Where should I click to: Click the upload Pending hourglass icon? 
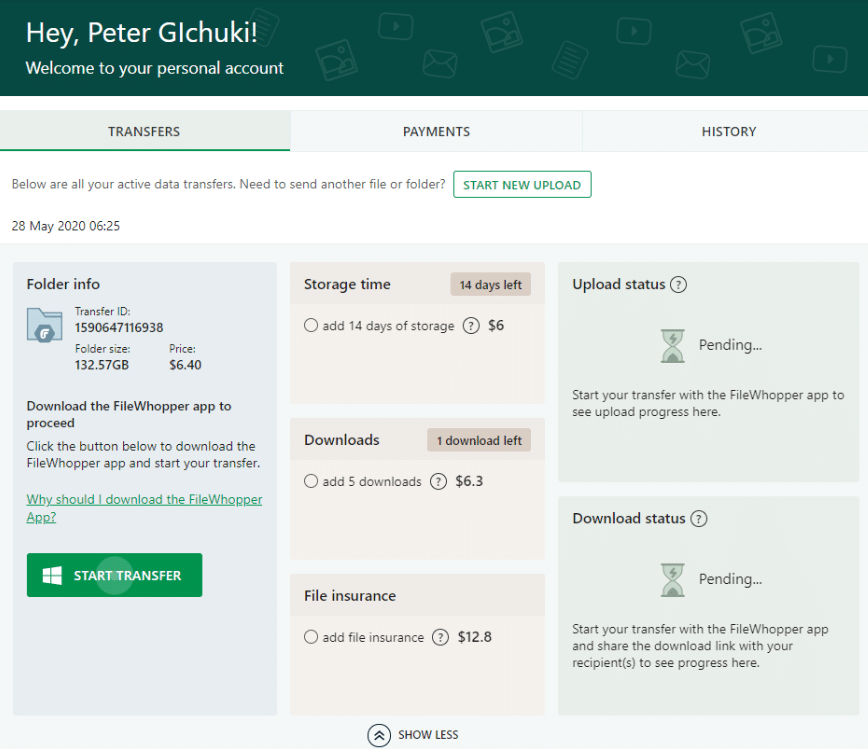[x=673, y=345]
